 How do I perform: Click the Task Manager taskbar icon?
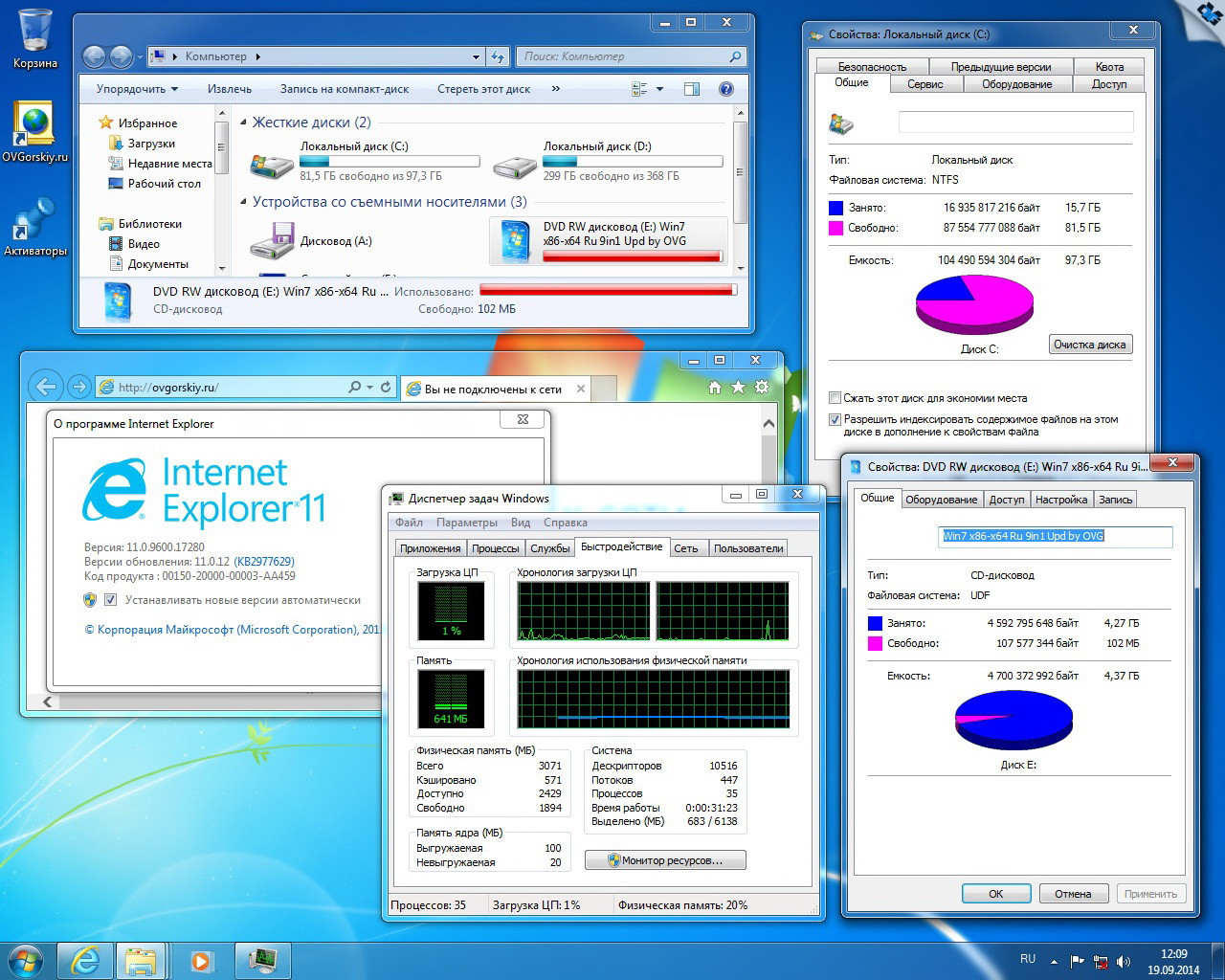pyautogui.click(x=262, y=961)
